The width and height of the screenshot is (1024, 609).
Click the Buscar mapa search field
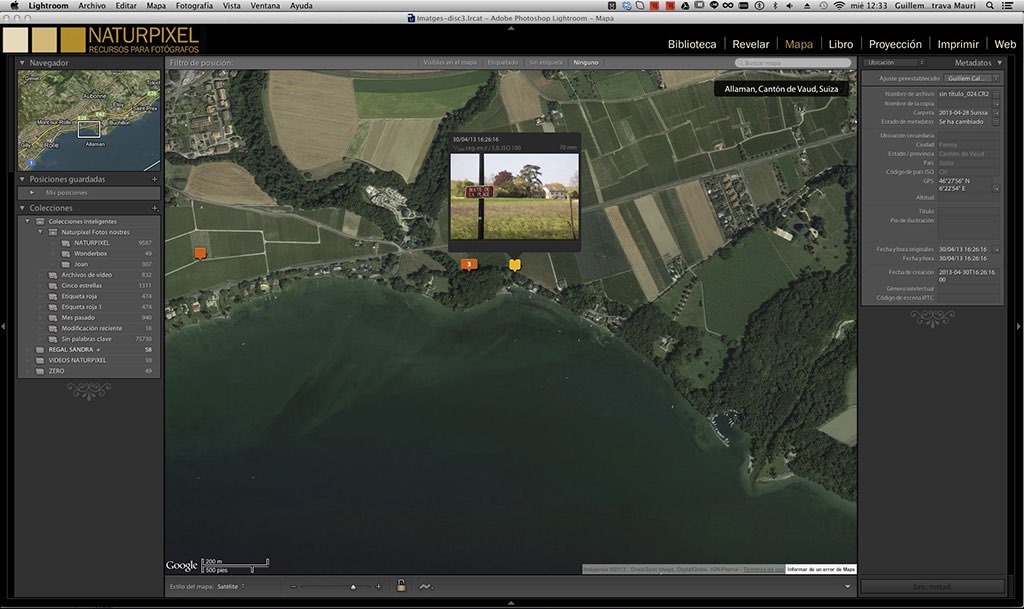click(x=793, y=63)
